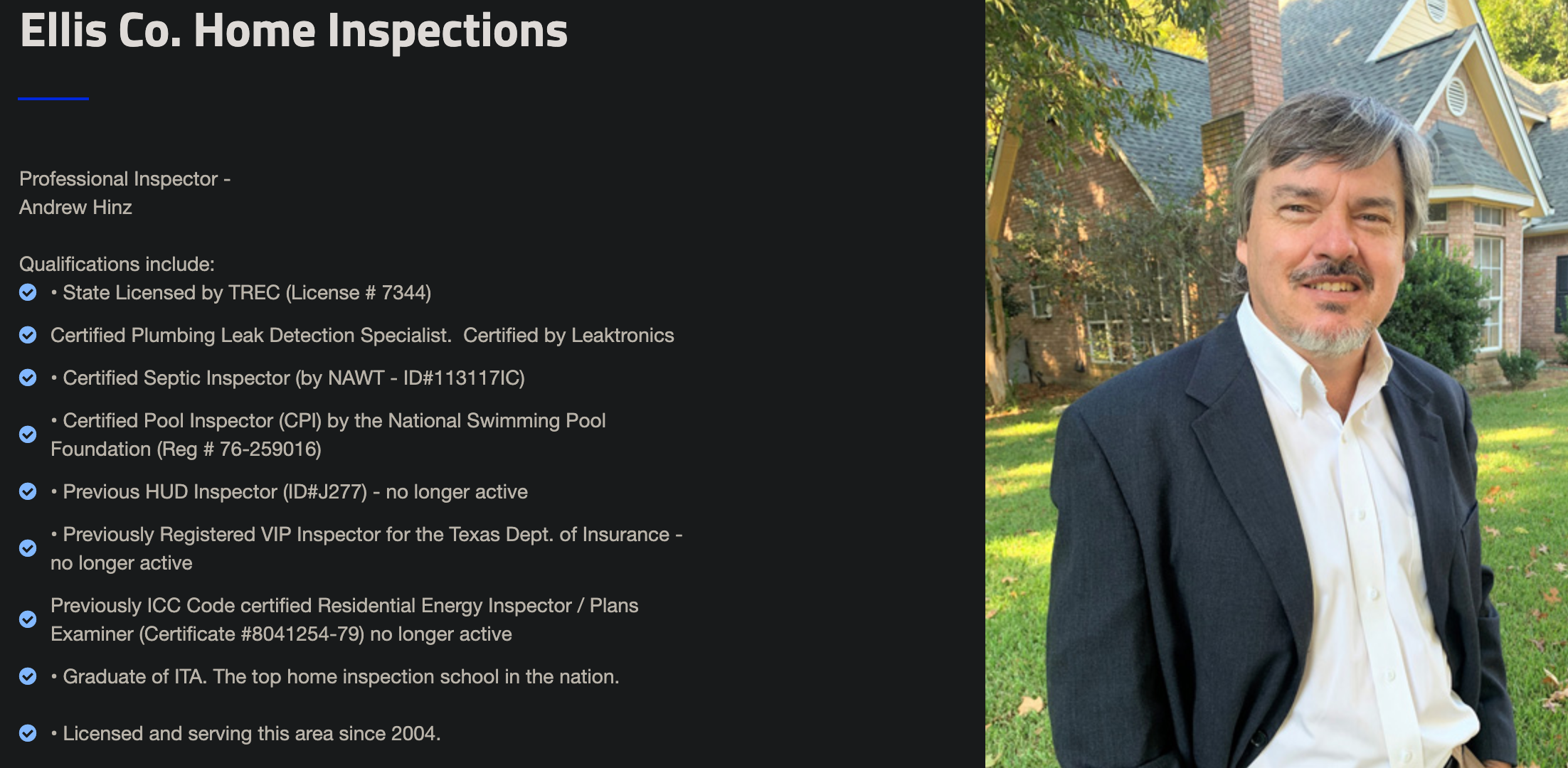Click the check icon beside Certified Pool Inspector
The height and width of the screenshot is (768, 1568).
28,434
